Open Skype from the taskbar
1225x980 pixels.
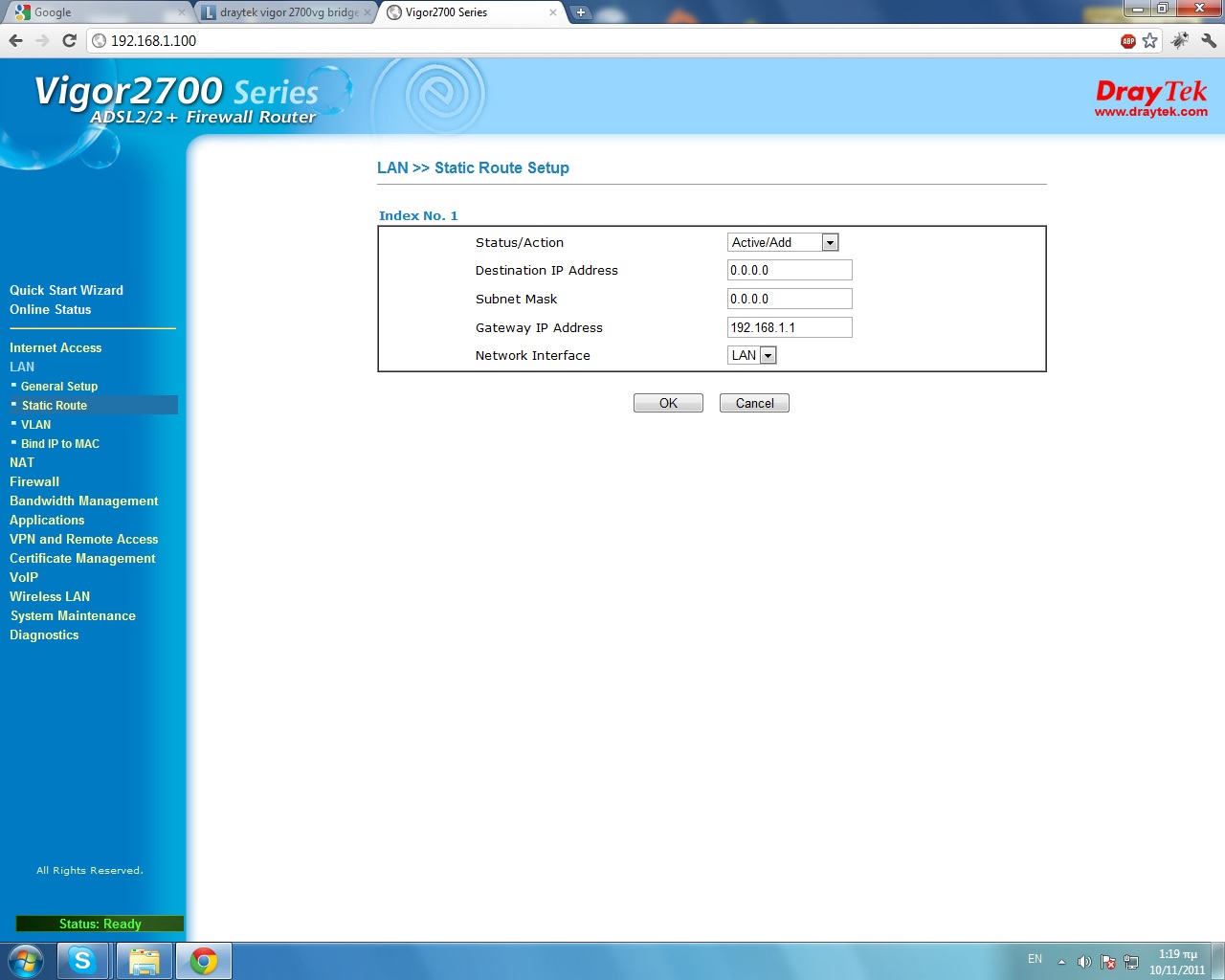tap(82, 961)
